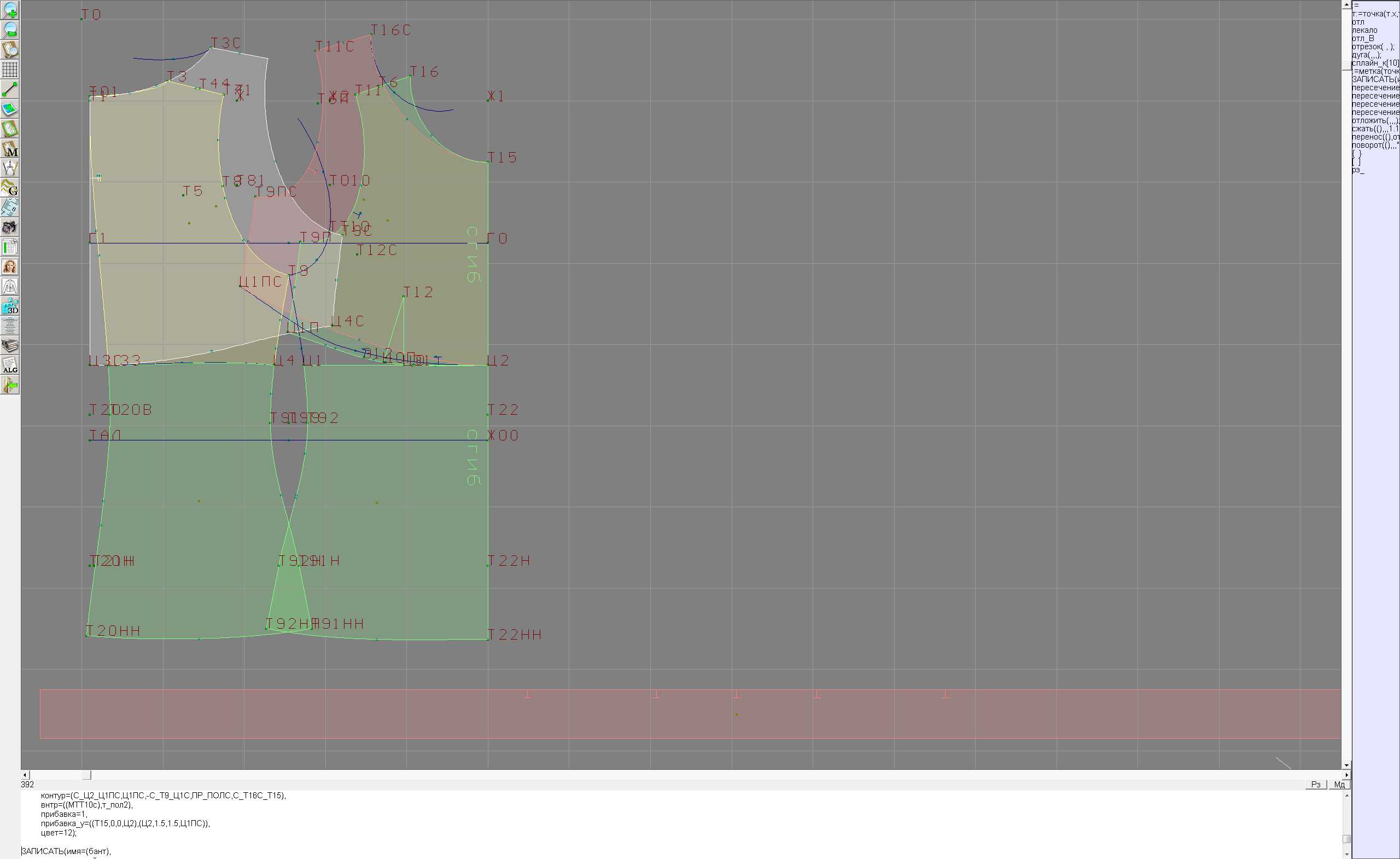1400x859 pixels.
Task: Select the compass measuring tool icon
Action: [10, 169]
